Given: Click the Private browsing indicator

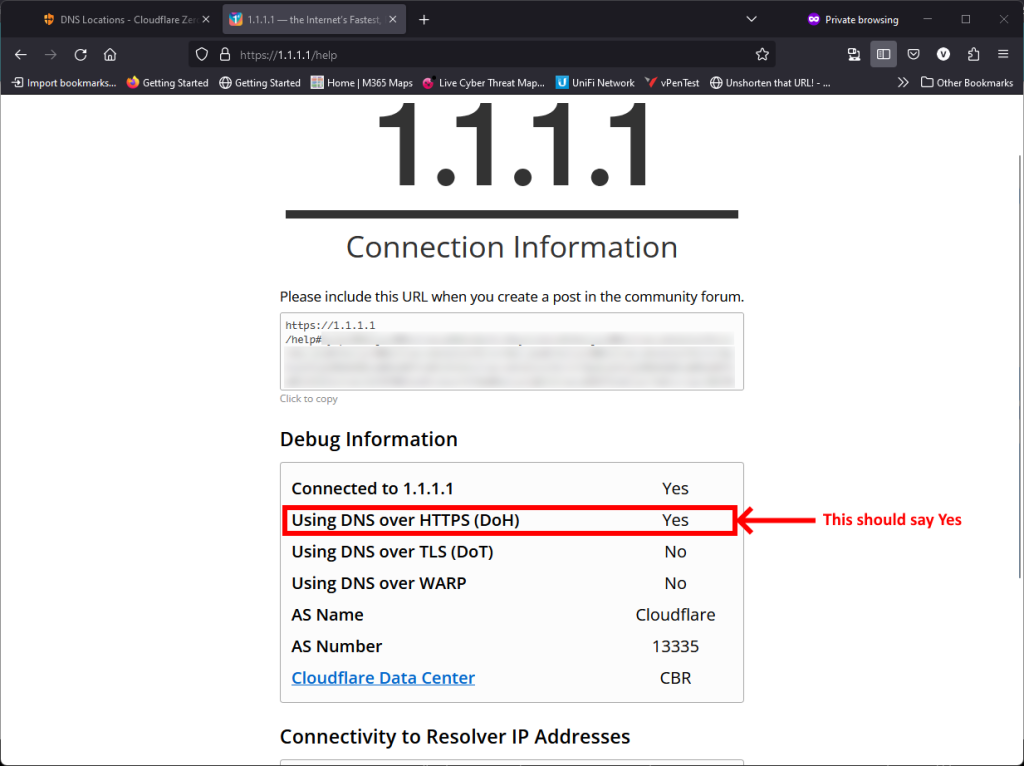Looking at the screenshot, I should point(853,20).
